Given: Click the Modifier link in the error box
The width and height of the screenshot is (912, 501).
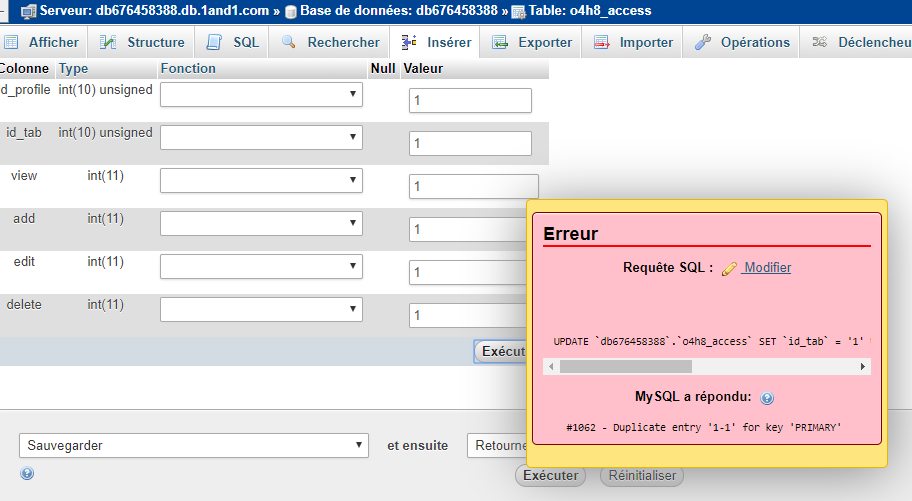Looking at the screenshot, I should pyautogui.click(x=767, y=268).
